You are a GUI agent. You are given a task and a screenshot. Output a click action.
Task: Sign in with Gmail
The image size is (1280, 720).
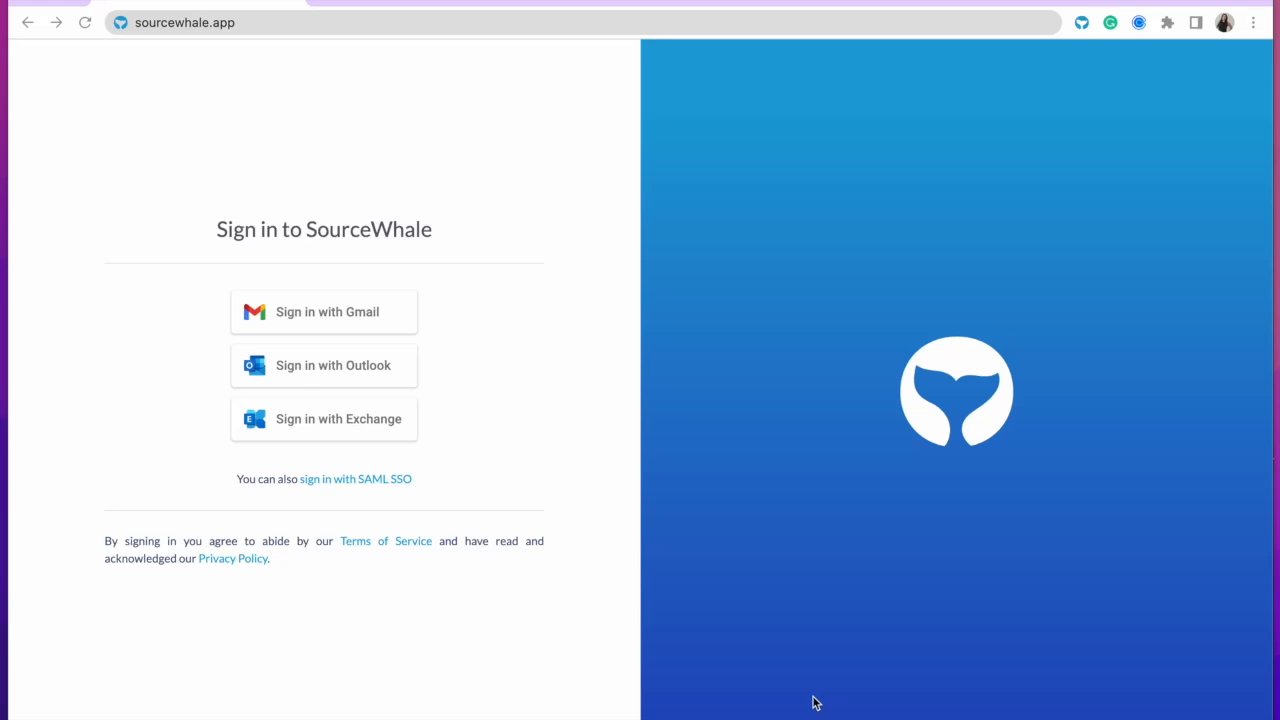click(x=324, y=312)
